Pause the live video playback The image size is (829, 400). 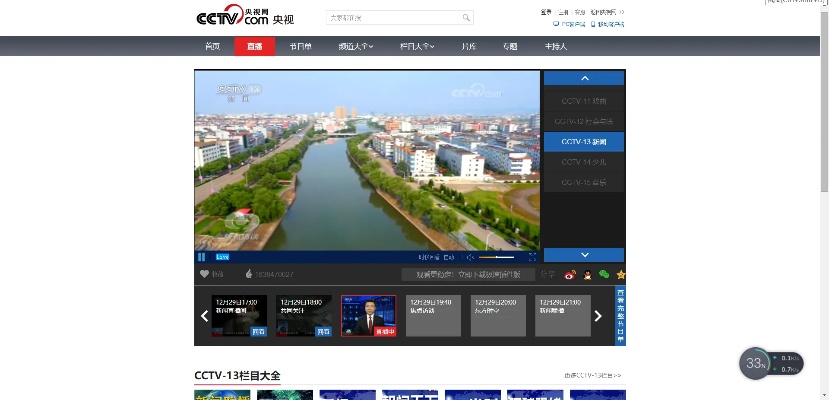pos(201,257)
